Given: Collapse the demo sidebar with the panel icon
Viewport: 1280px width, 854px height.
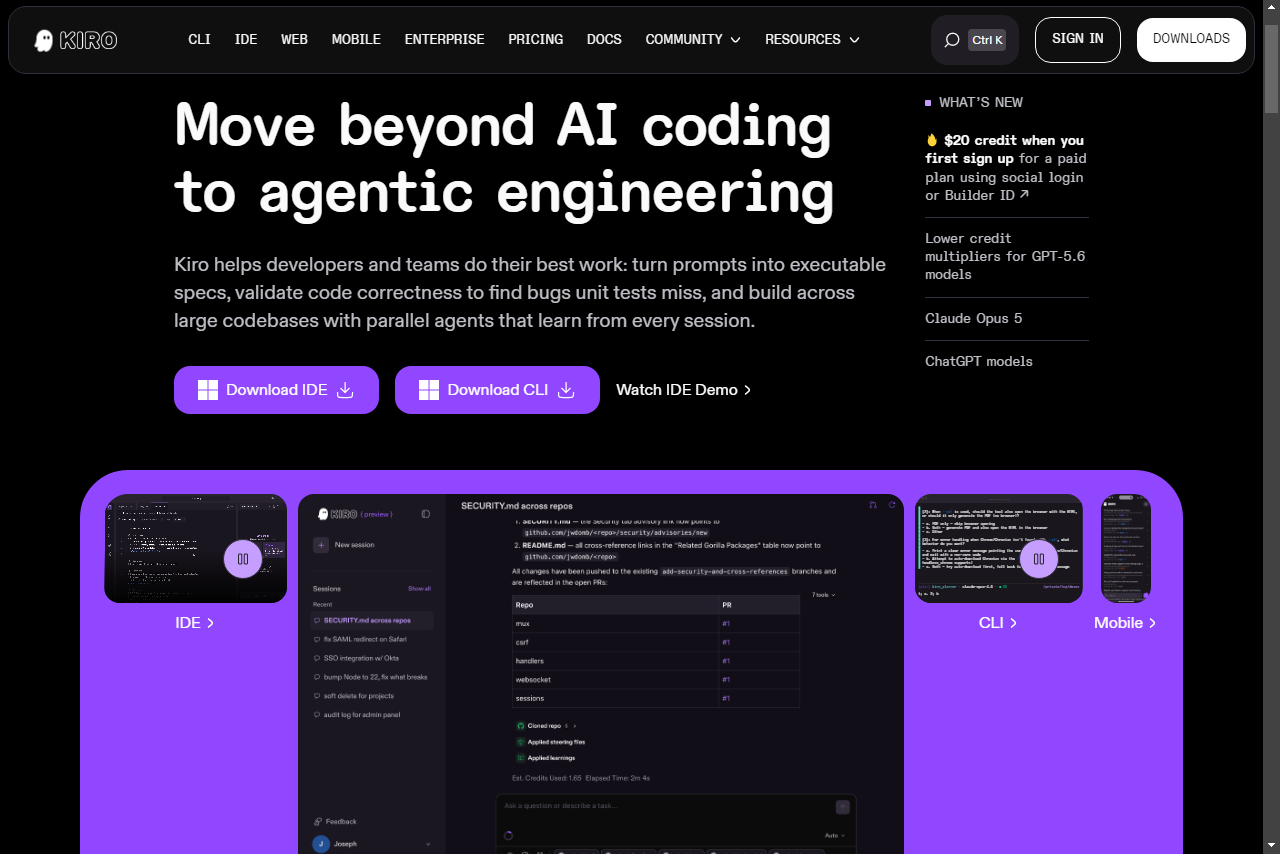Looking at the screenshot, I should tap(426, 514).
